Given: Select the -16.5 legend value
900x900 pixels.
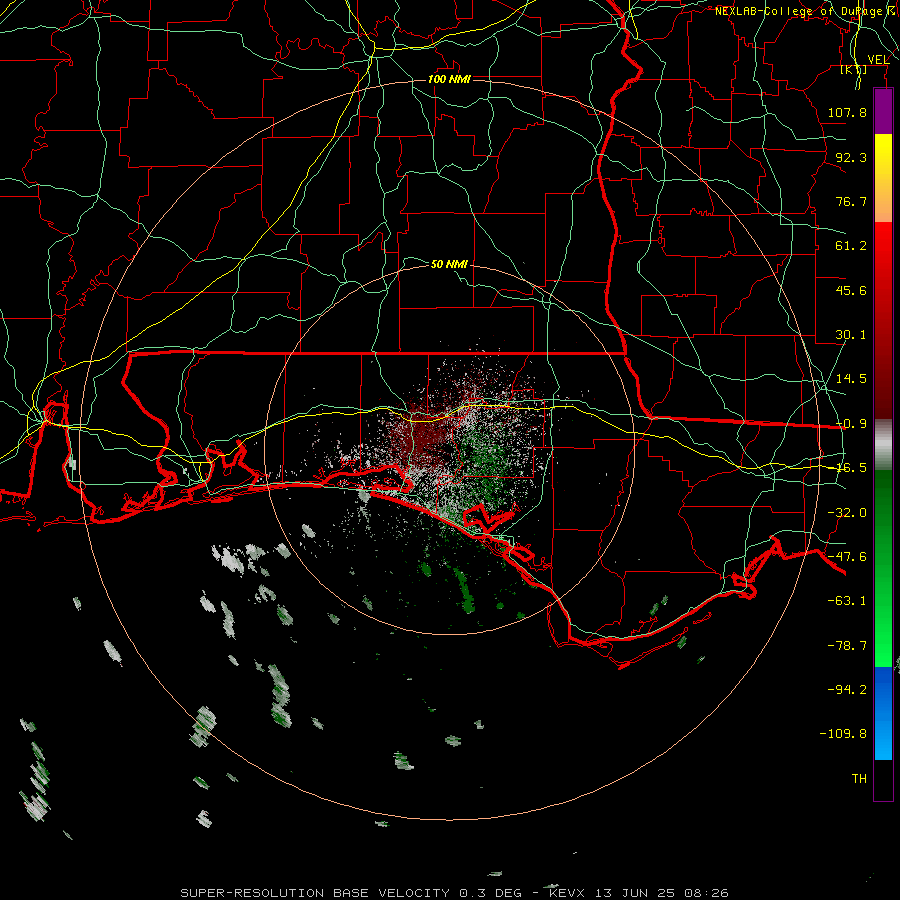Looking at the screenshot, I should point(851,468).
